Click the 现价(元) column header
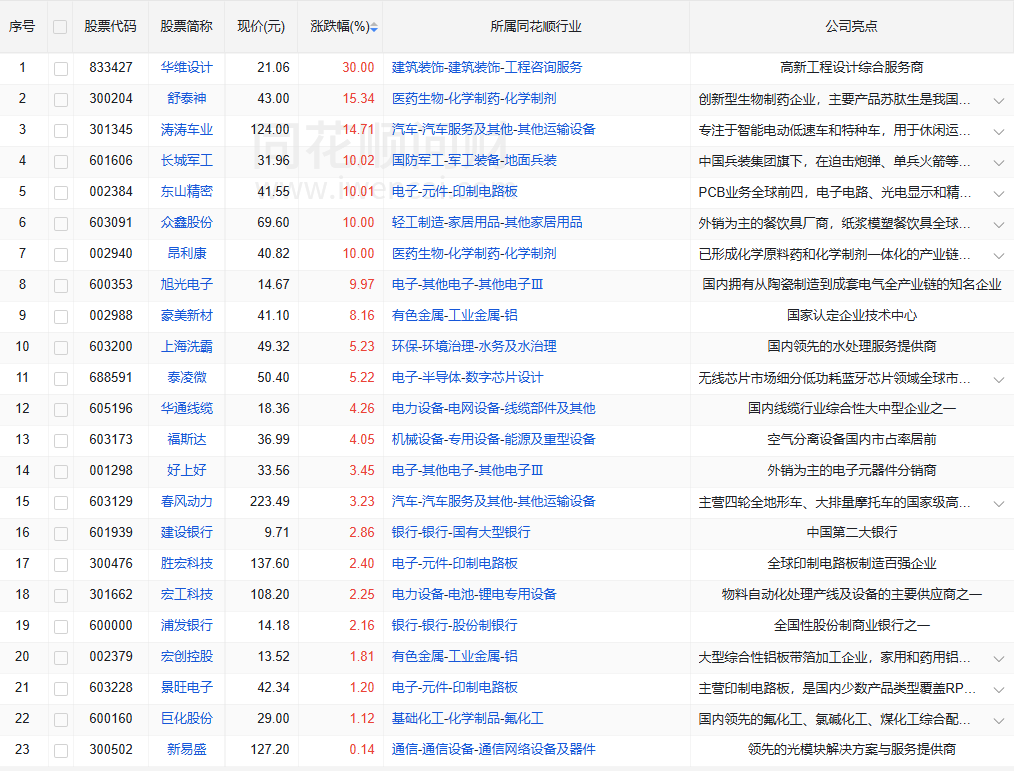Screen dimensions: 1014x771 coord(261,27)
